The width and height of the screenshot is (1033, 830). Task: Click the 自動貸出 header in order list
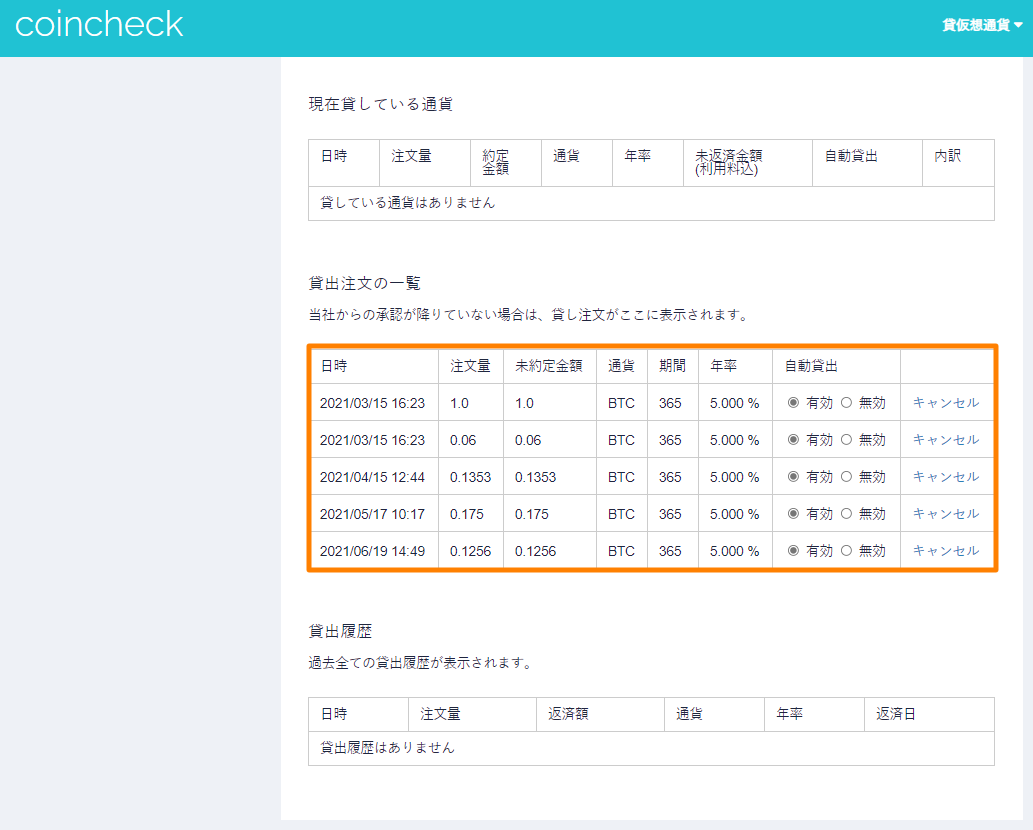coord(811,366)
